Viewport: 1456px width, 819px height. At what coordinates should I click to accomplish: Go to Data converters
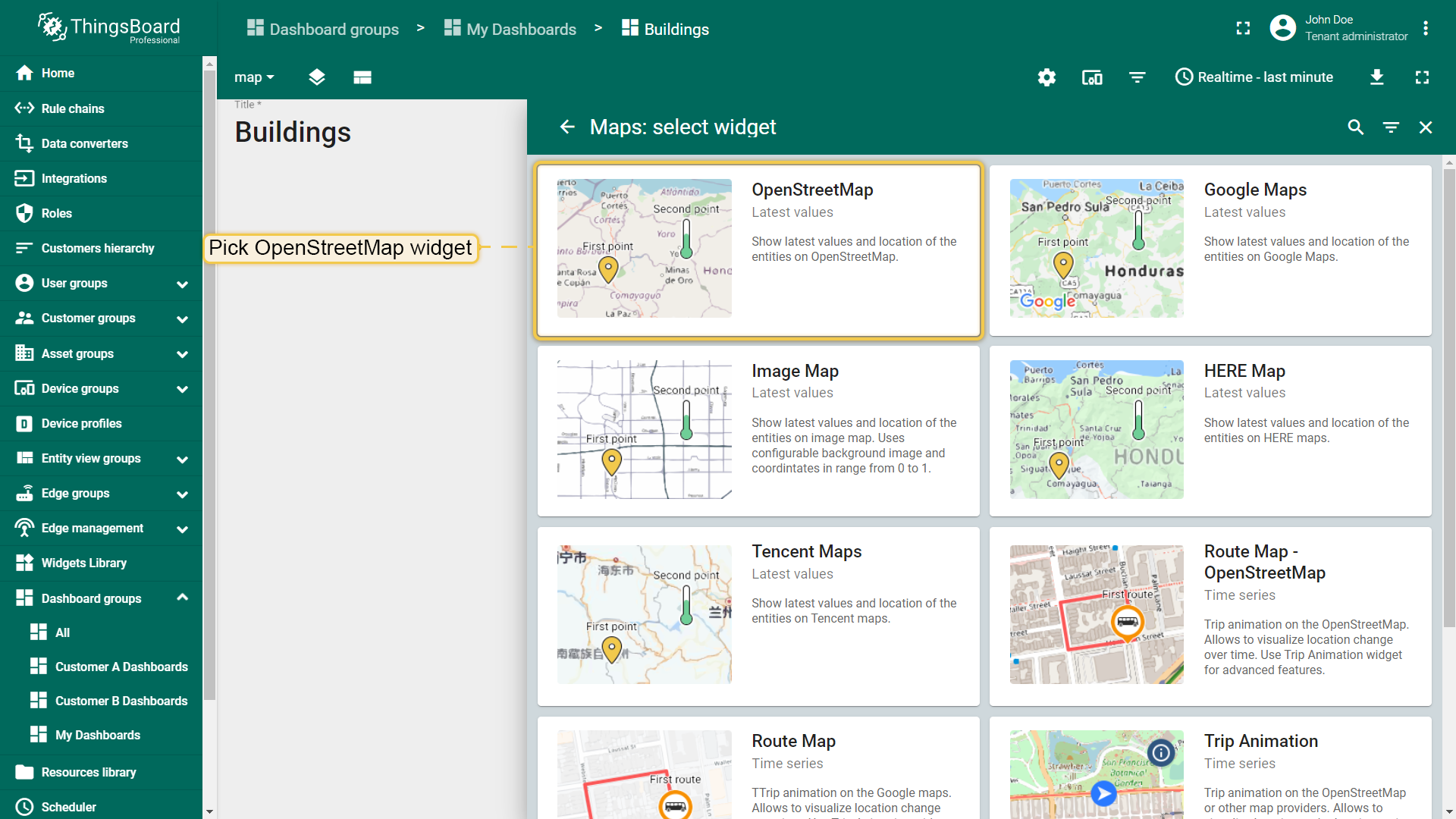101,143
